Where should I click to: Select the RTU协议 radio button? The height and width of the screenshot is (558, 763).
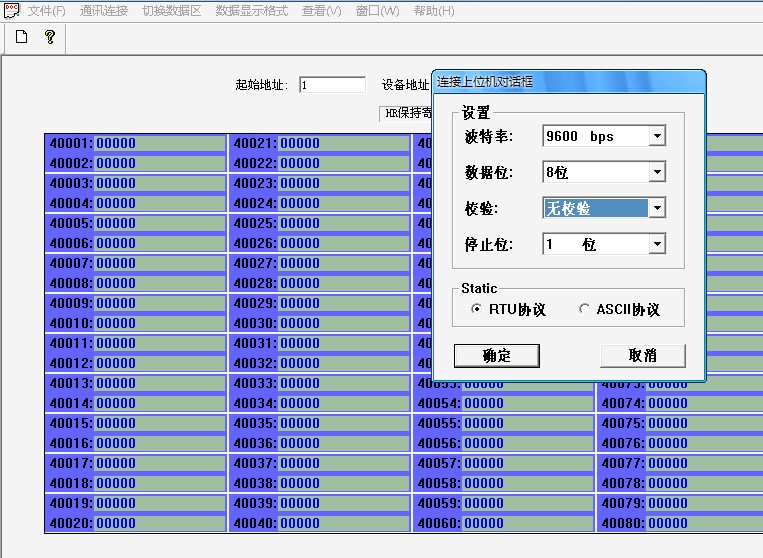(476, 310)
